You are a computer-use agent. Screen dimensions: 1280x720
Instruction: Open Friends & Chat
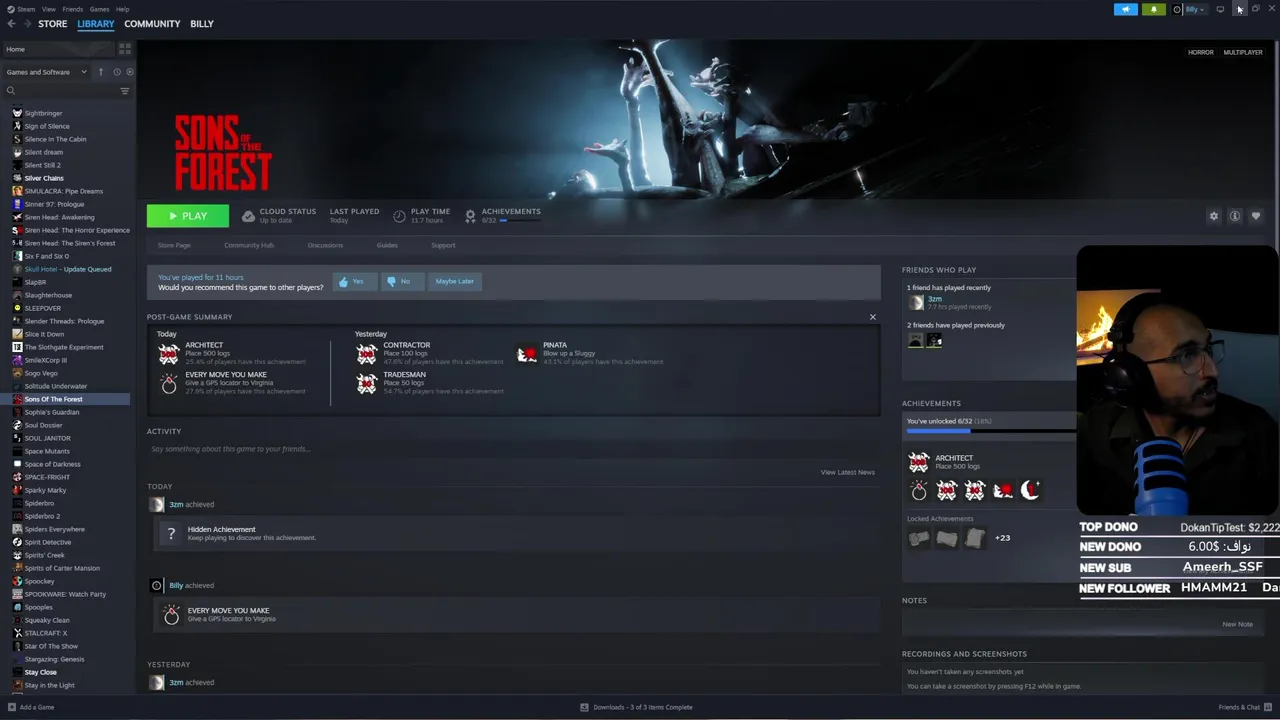(1244, 707)
